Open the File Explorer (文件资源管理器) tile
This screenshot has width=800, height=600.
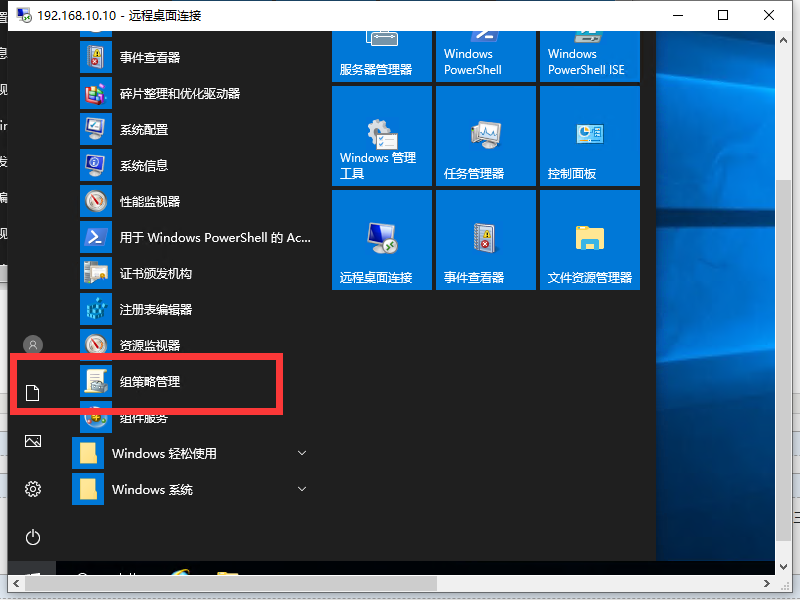tap(590, 240)
